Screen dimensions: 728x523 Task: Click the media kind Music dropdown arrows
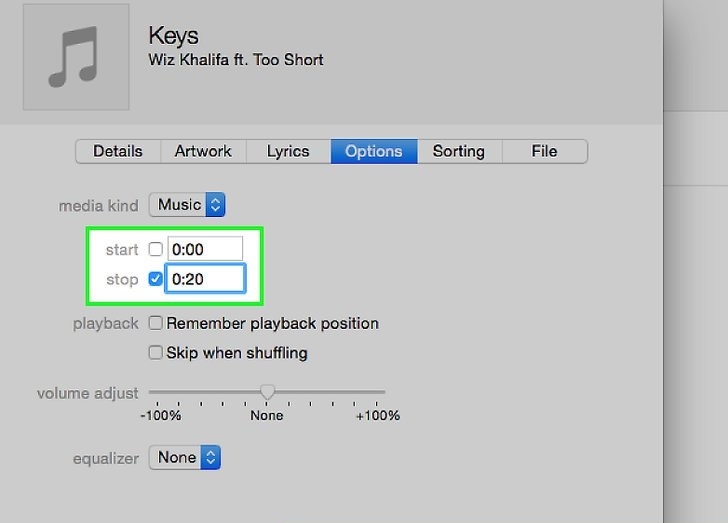[x=215, y=205]
